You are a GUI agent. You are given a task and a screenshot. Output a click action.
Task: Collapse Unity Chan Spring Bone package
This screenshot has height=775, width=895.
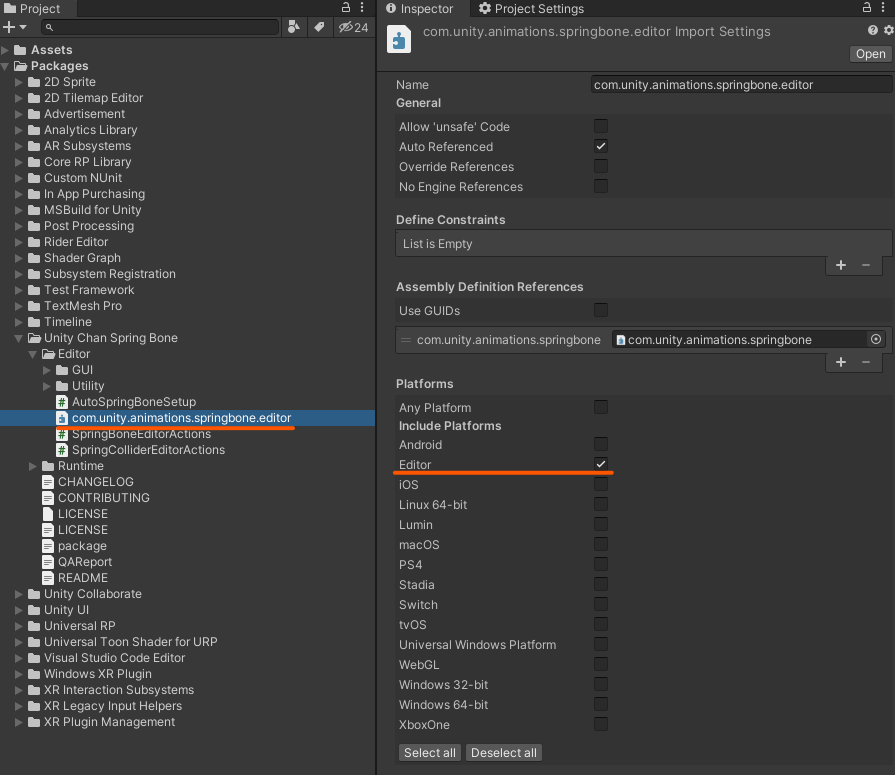pos(19,338)
